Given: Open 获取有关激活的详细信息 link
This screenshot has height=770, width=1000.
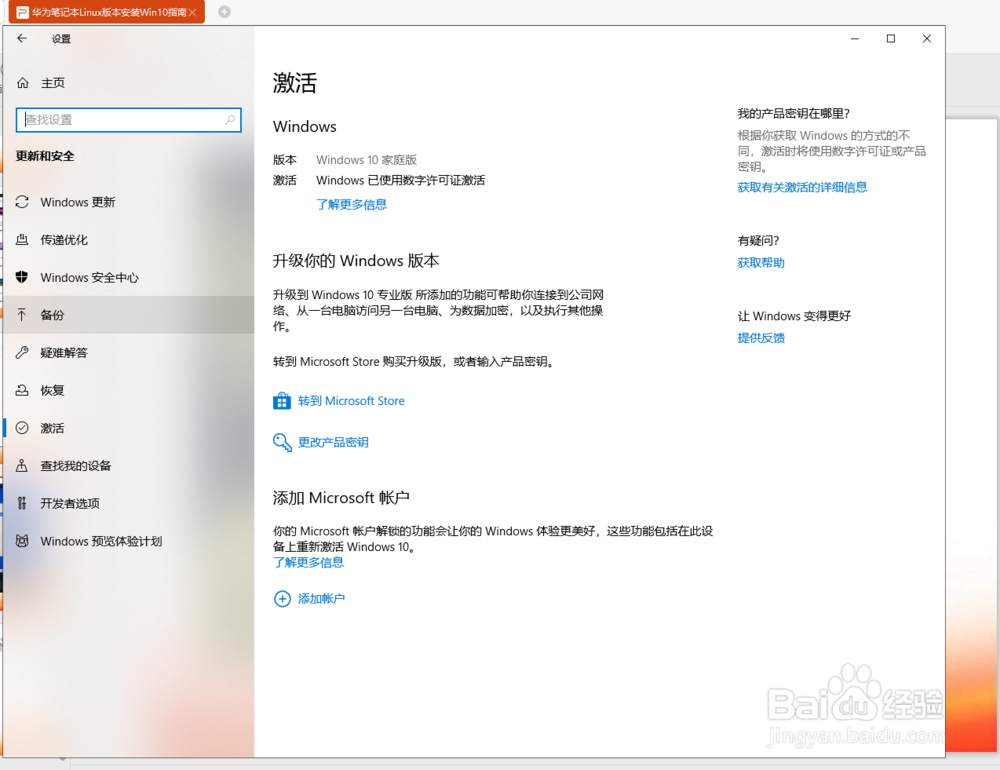Looking at the screenshot, I should point(805,187).
